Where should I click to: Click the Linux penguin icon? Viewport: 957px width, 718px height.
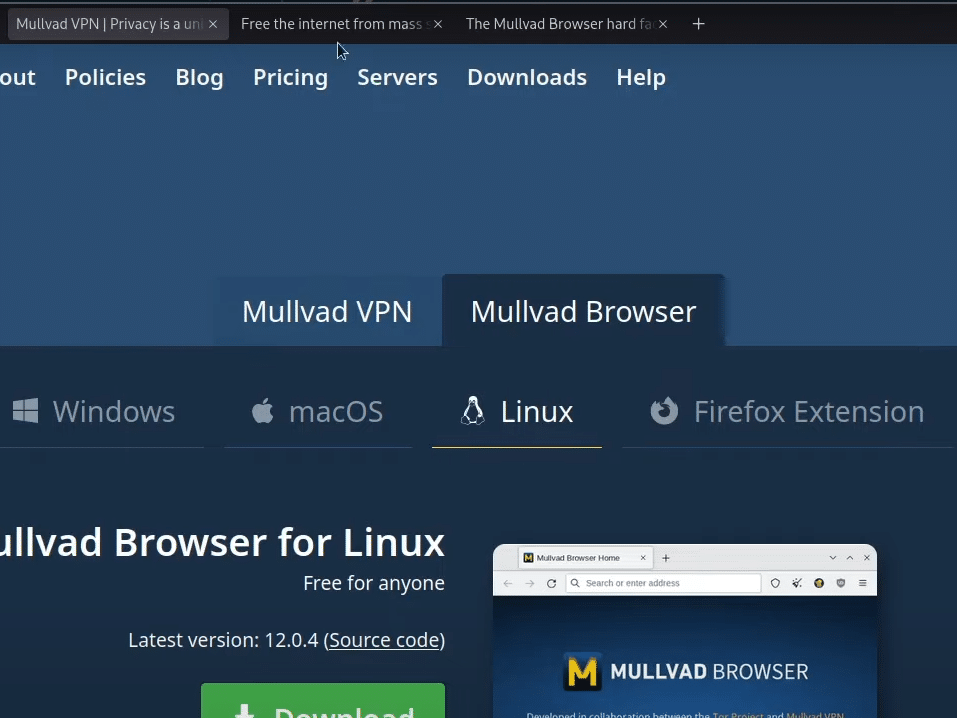[472, 411]
